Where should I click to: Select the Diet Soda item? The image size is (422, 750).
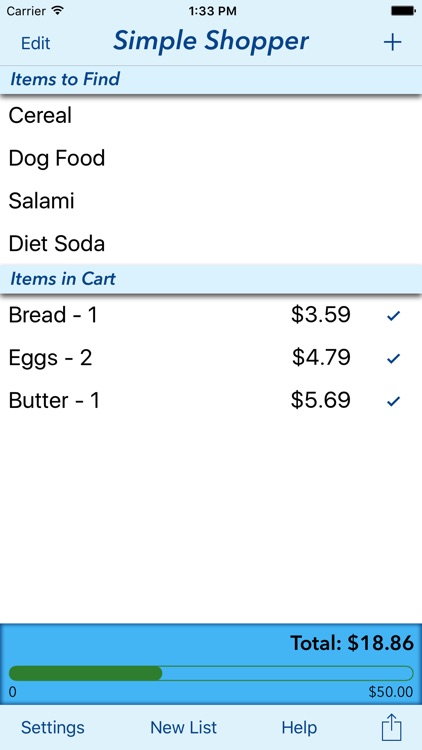click(x=211, y=243)
